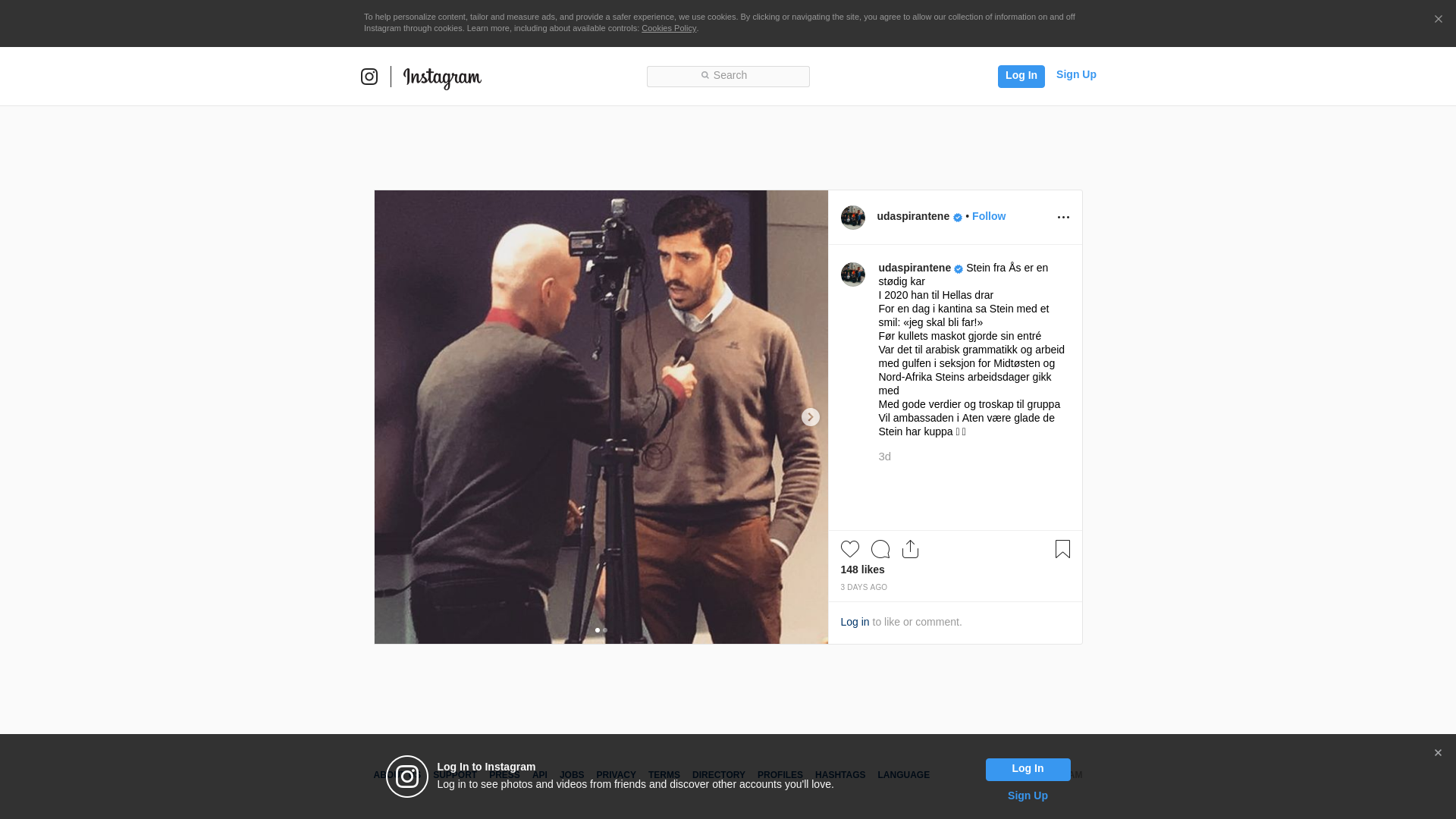The width and height of the screenshot is (1456, 819).
Task: Share the post via share icon
Action: click(910, 549)
